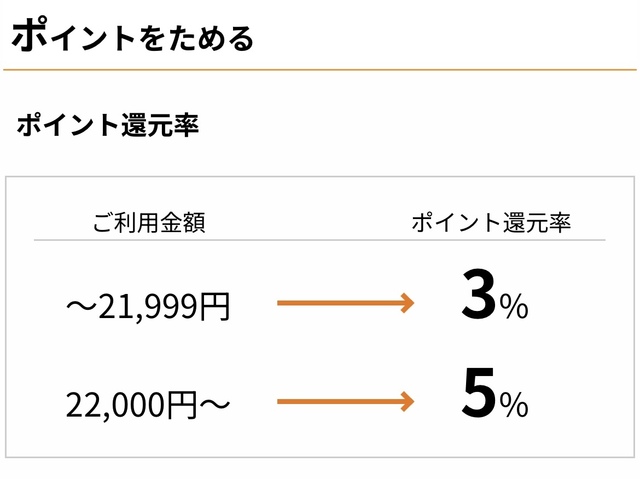Click the gray divider below table headers
This screenshot has height=479, width=640.
[320, 240]
